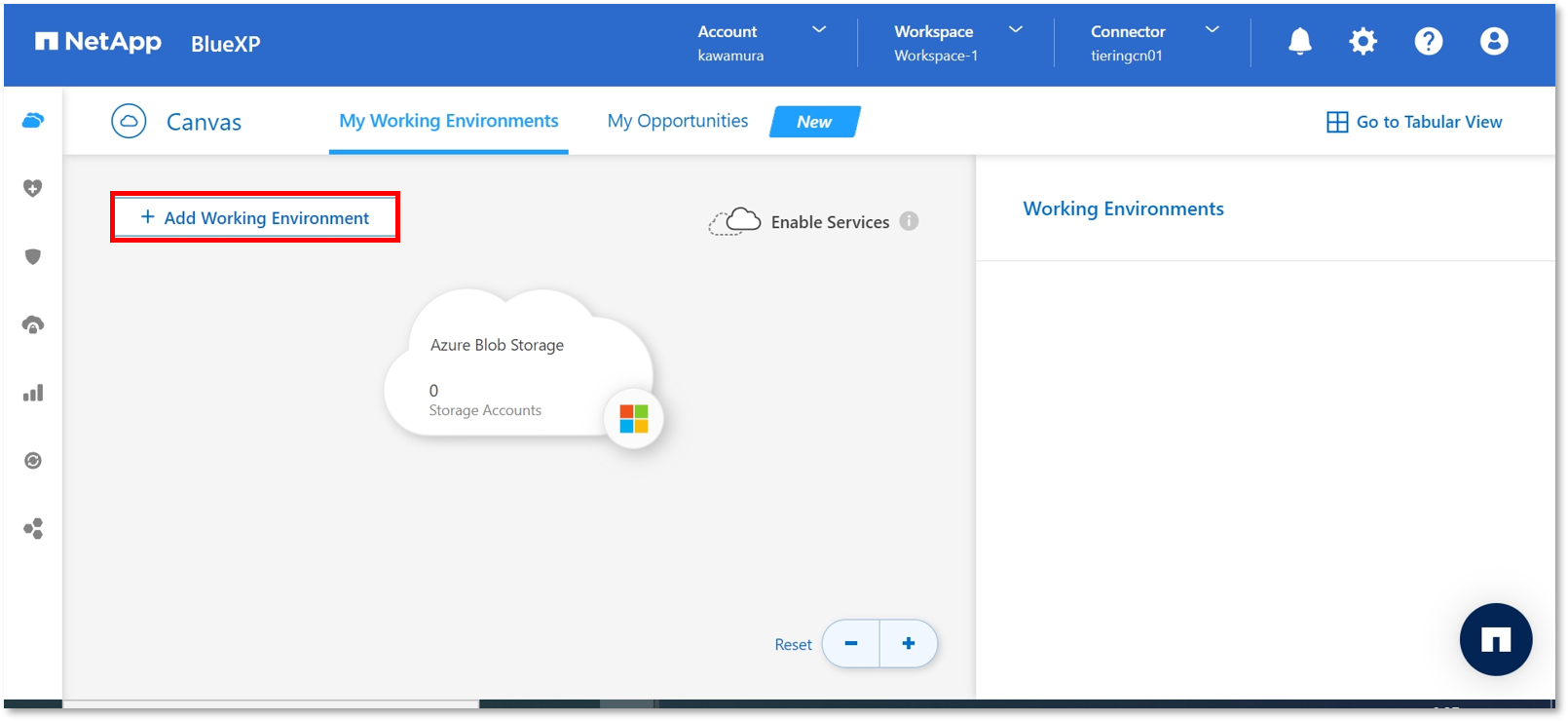Open the user profile icon

[1493, 41]
